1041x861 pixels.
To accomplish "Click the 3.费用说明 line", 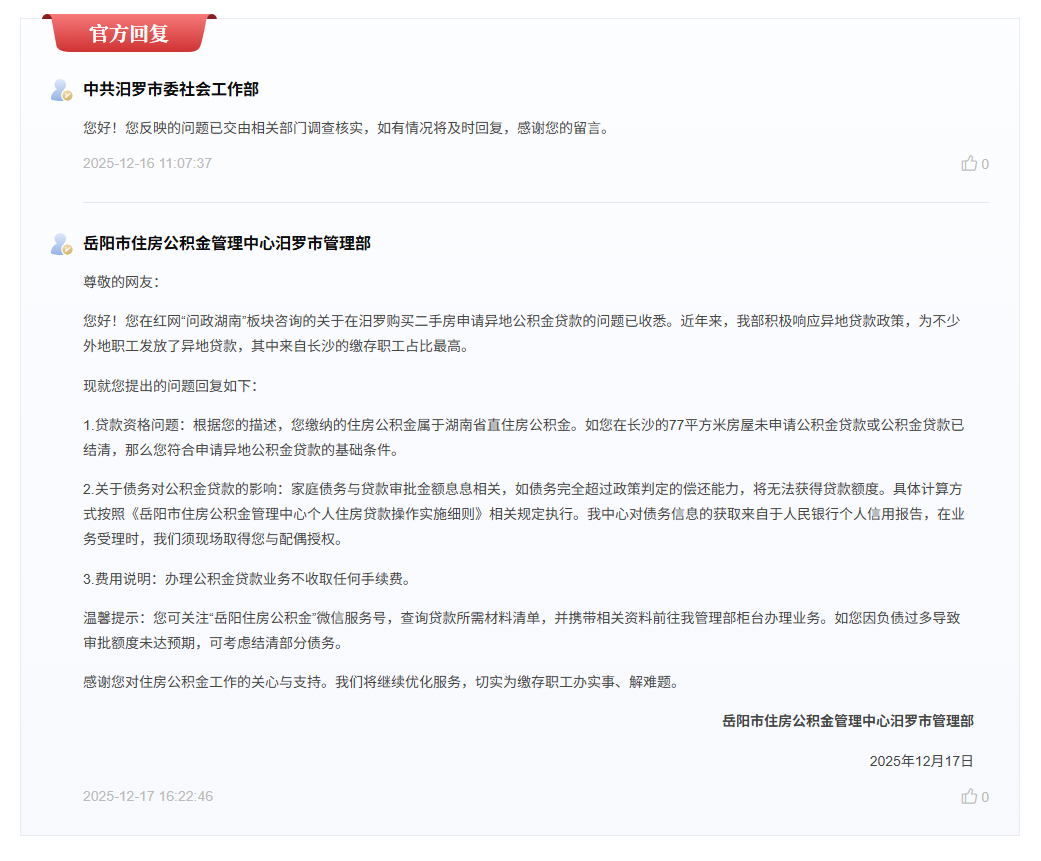I will coord(246,579).
